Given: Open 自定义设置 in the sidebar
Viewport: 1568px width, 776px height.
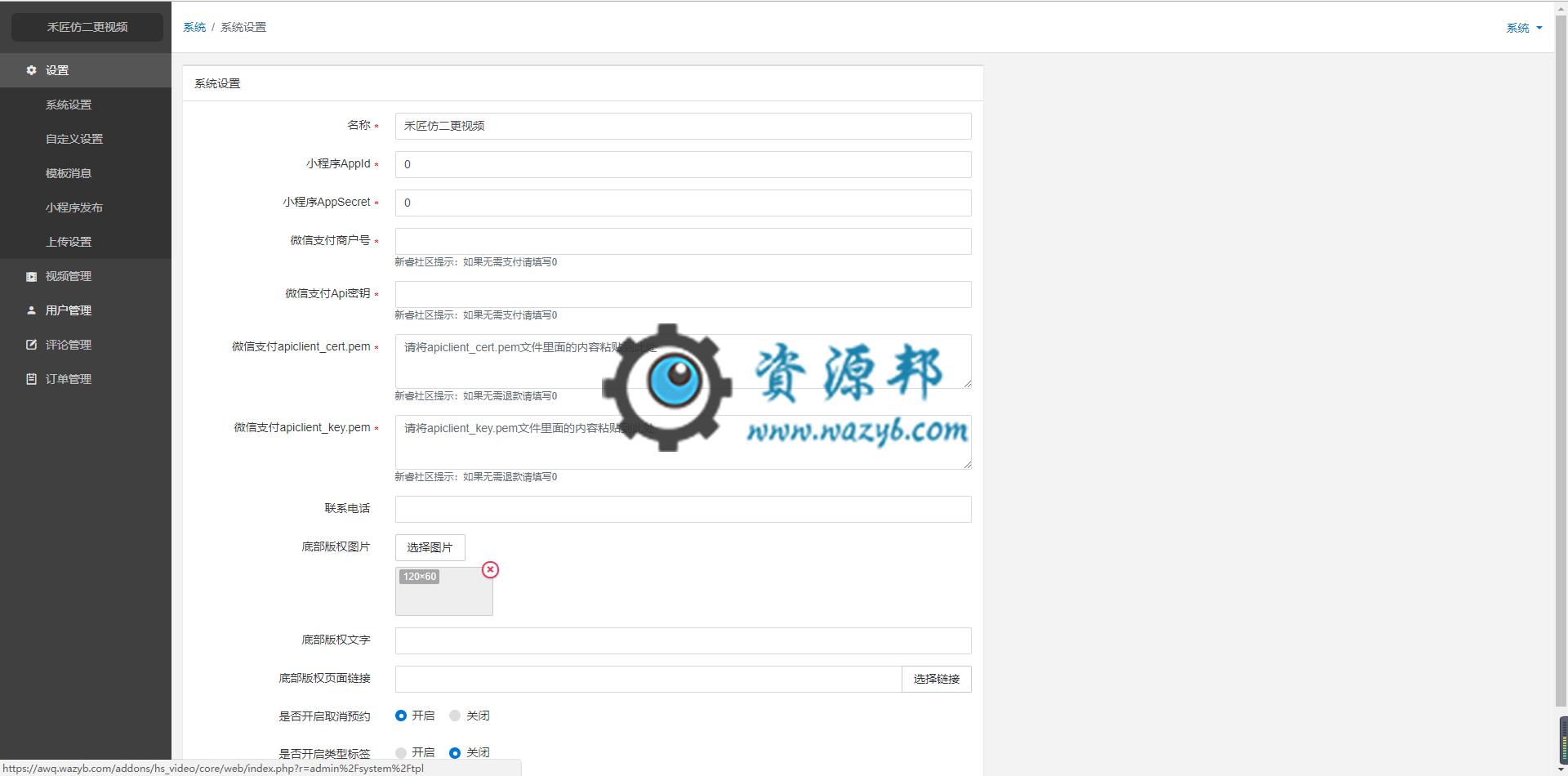Looking at the screenshot, I should click(86, 139).
